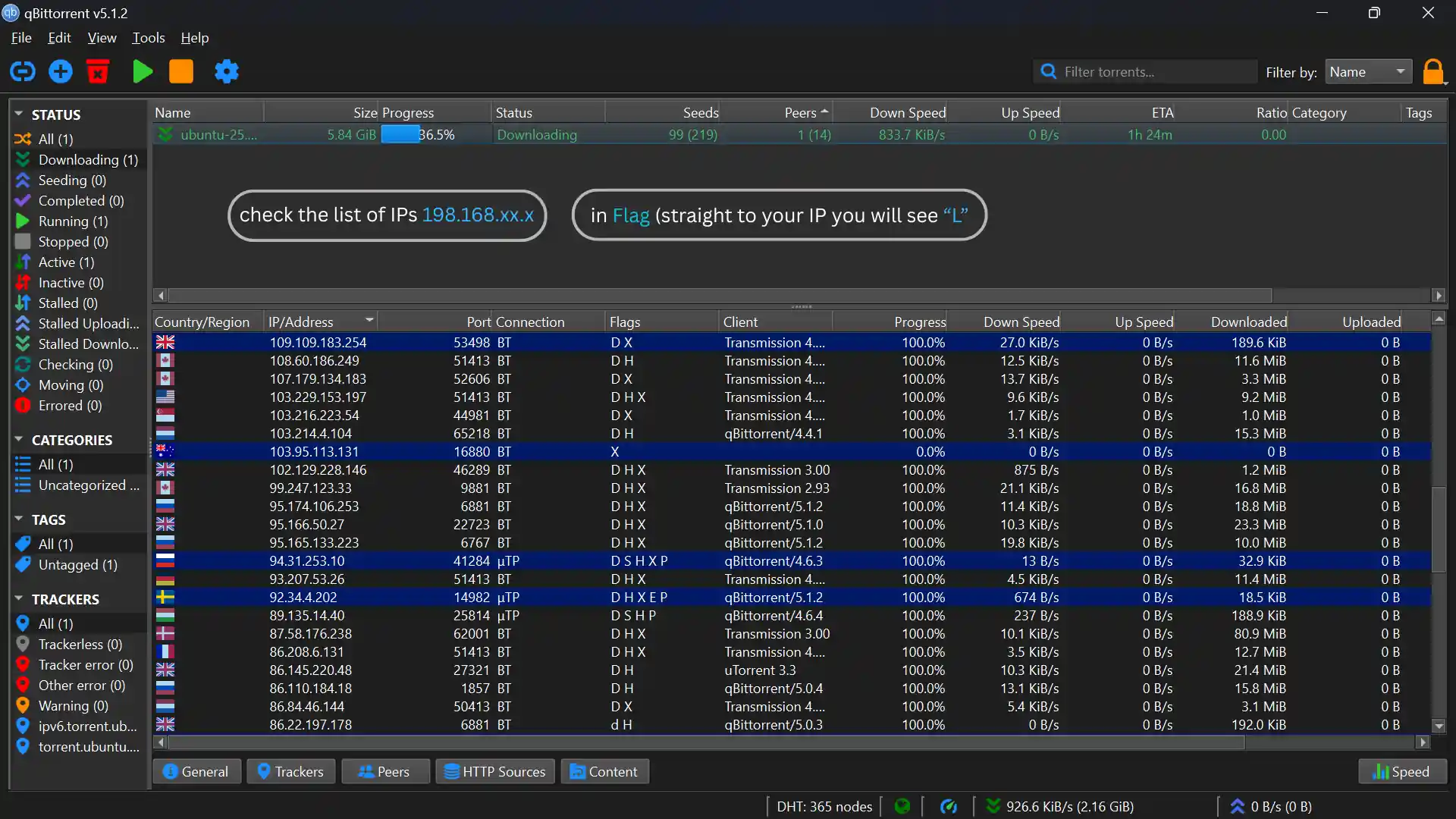The image size is (1456, 819).
Task: Select the Errored (0) status filter
Action: click(78, 405)
